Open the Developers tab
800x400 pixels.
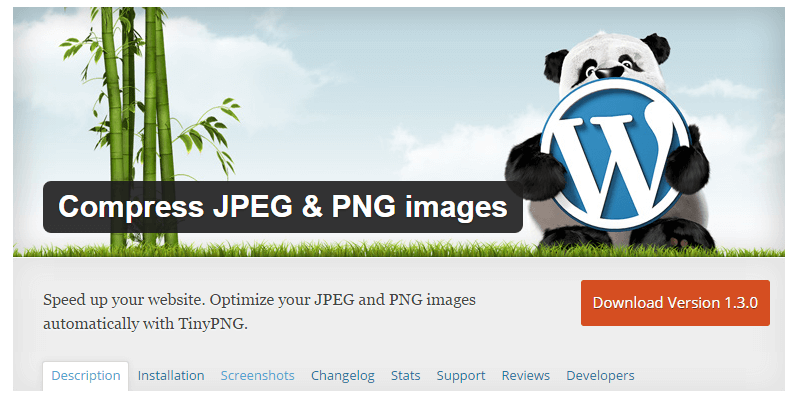click(601, 376)
